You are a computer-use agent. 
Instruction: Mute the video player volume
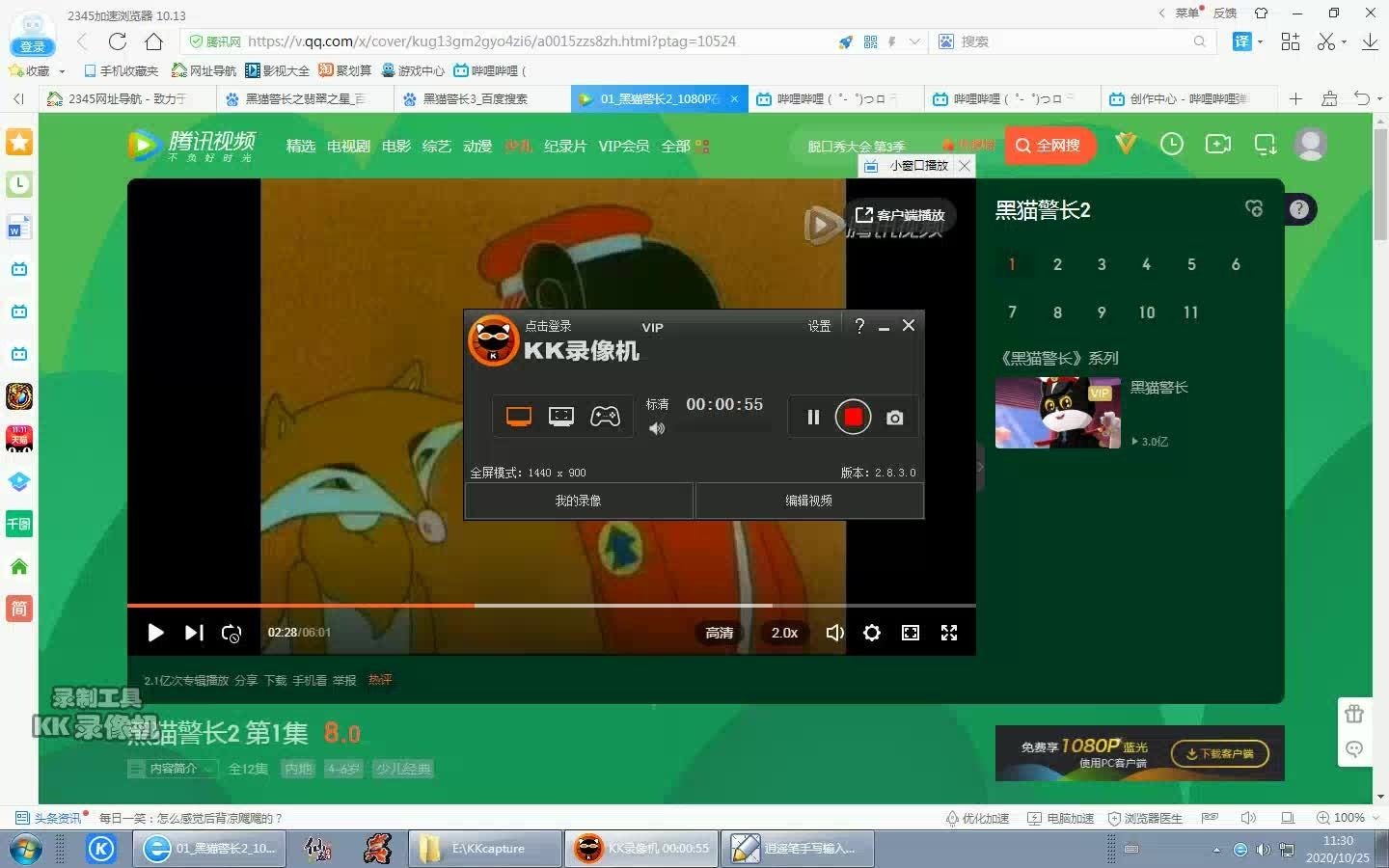835,633
